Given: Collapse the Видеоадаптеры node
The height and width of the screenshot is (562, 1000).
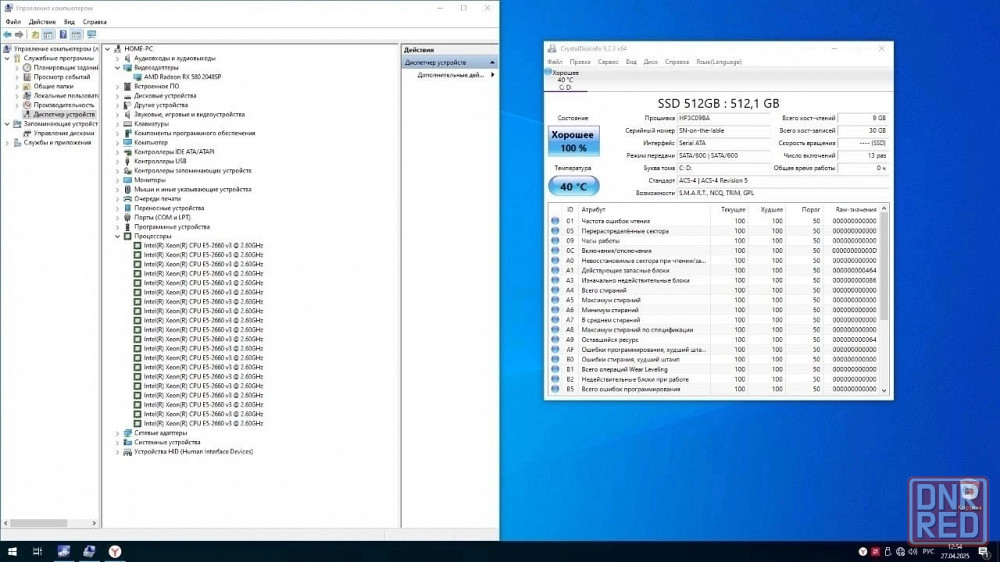Looking at the screenshot, I should click(118, 68).
